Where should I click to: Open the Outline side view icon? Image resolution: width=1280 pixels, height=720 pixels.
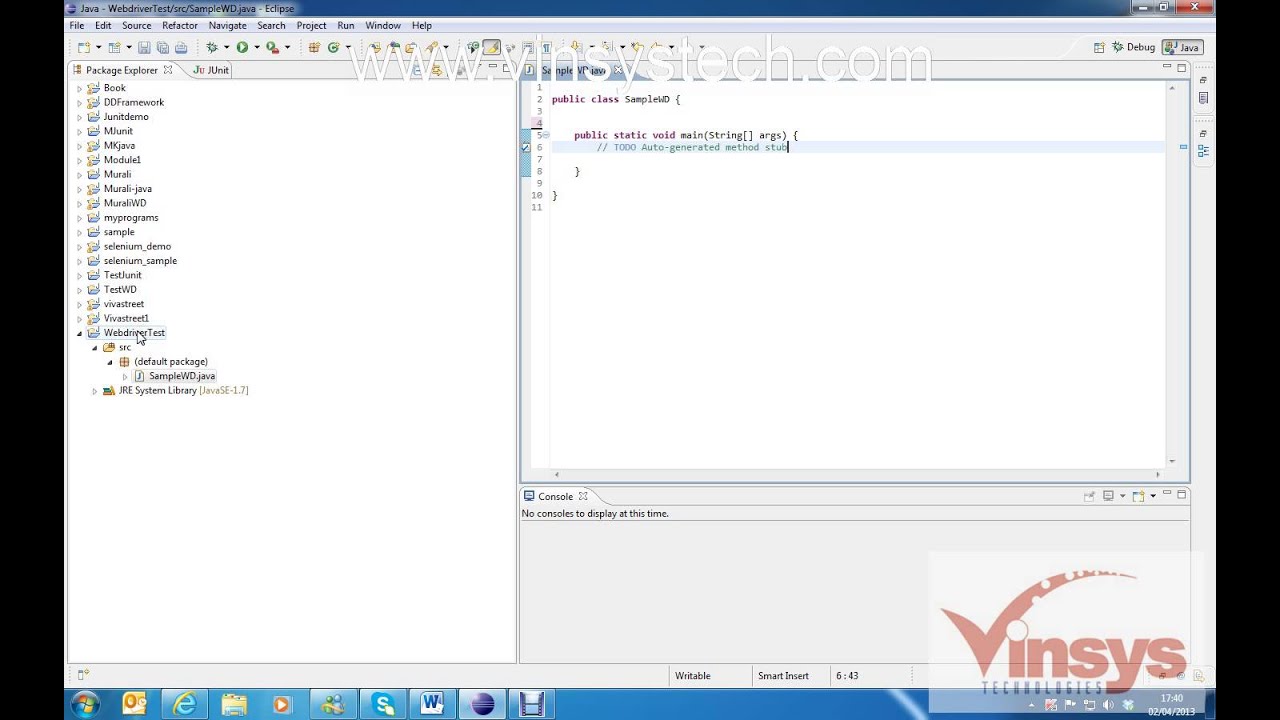click(1203, 151)
